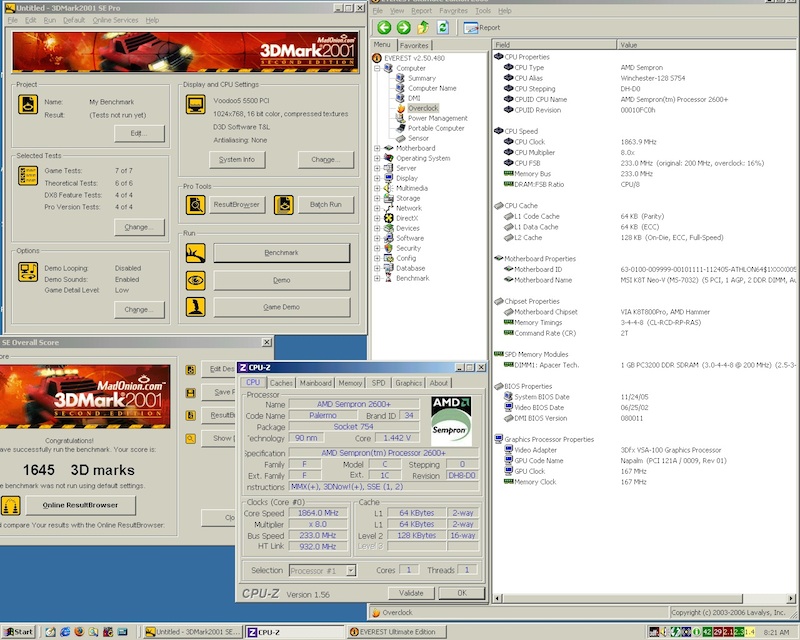Click the magnifier icon beside ResultBrowser in Pro Tools
800x640 pixels.
pos(195,205)
